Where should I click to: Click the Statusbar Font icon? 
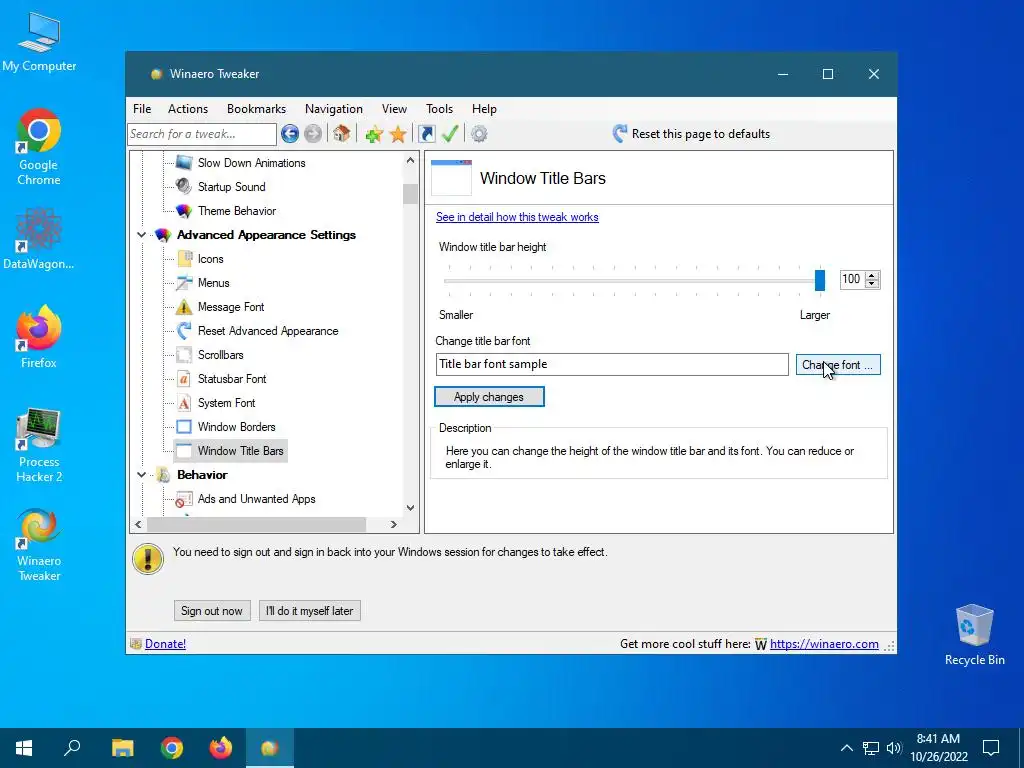tap(184, 379)
